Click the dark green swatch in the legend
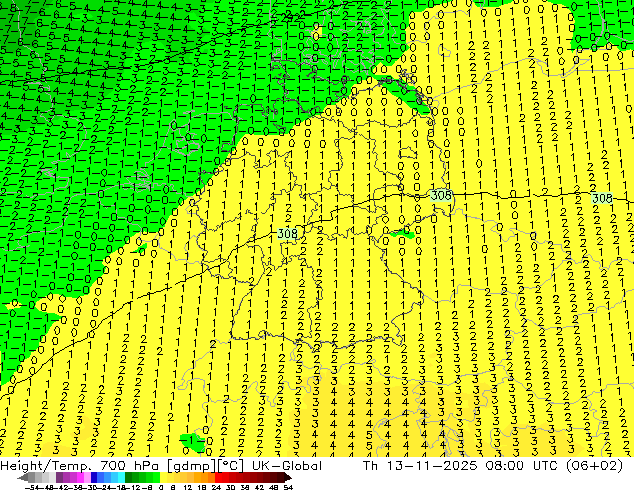 tap(129, 477)
